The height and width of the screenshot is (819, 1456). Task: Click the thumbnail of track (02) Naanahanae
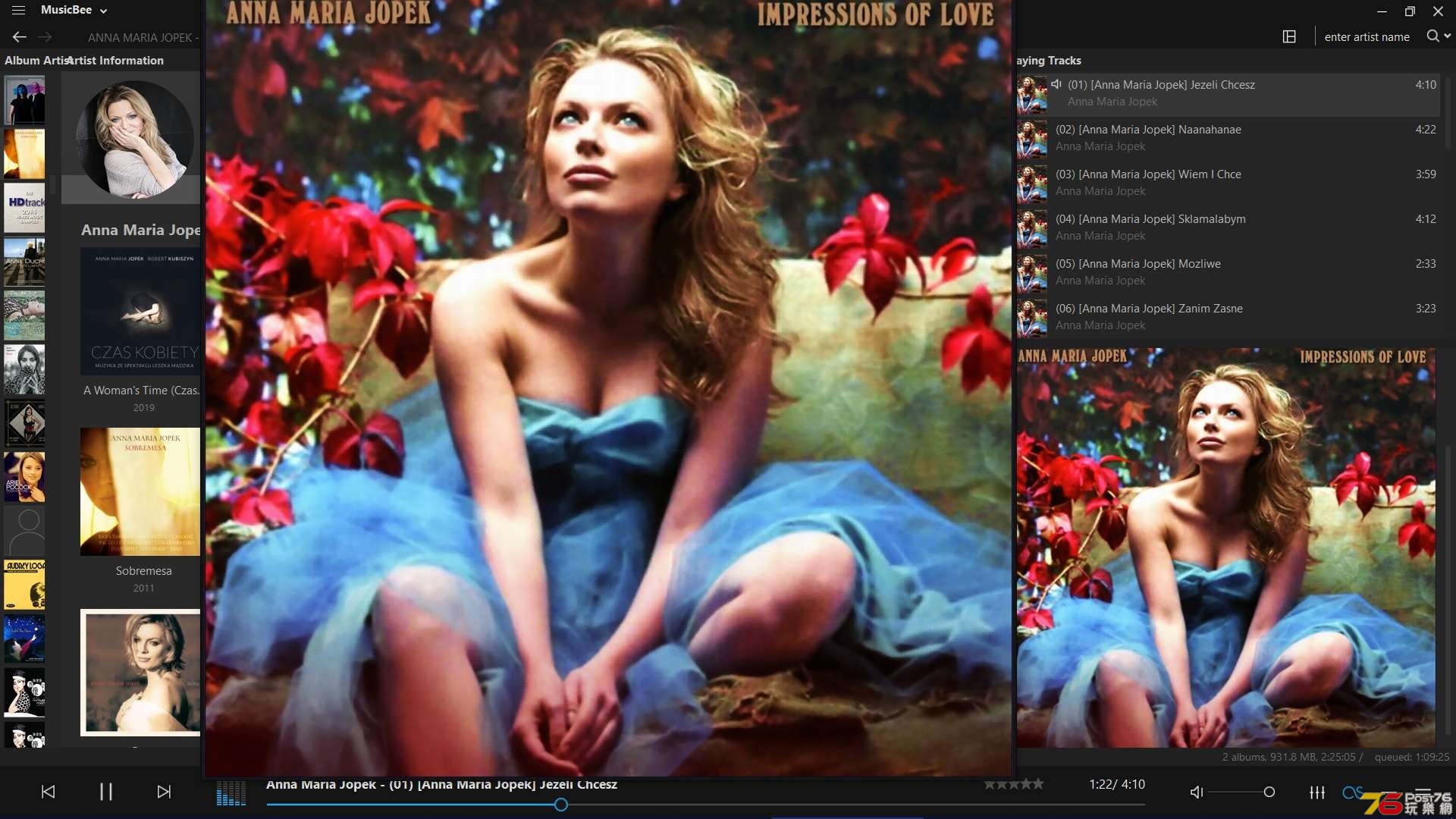pos(1031,139)
